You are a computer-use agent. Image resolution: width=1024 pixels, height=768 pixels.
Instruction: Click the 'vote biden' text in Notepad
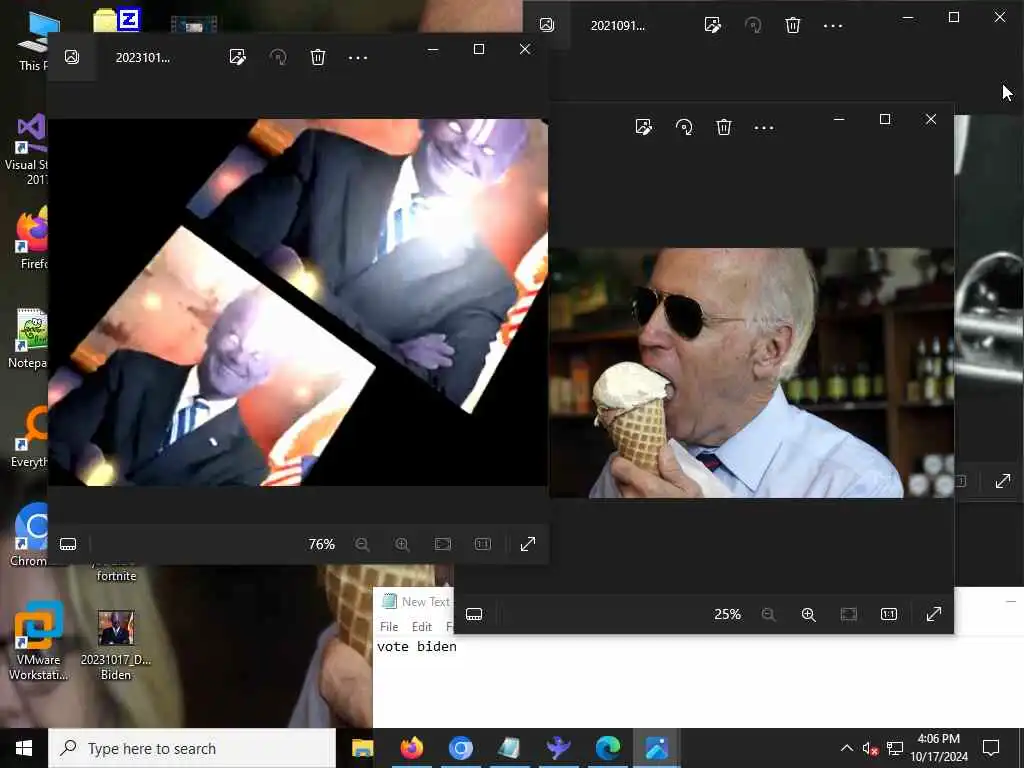tap(417, 647)
